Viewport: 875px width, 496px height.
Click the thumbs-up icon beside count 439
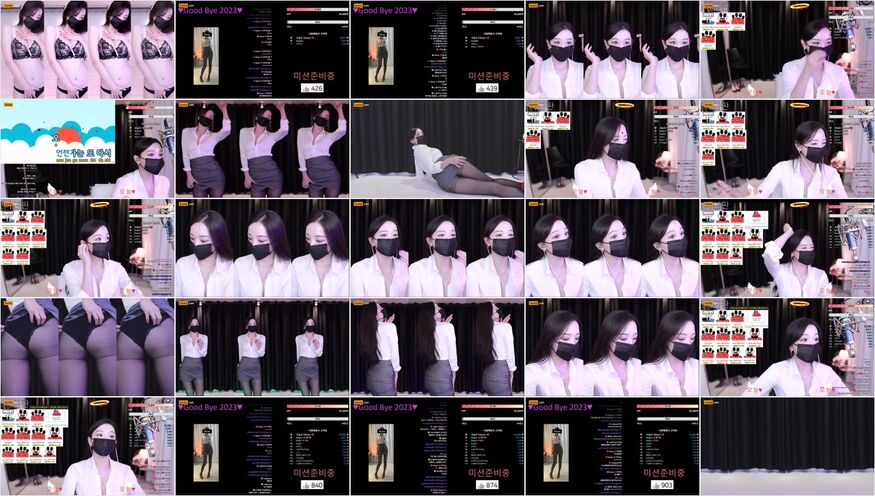pos(483,88)
